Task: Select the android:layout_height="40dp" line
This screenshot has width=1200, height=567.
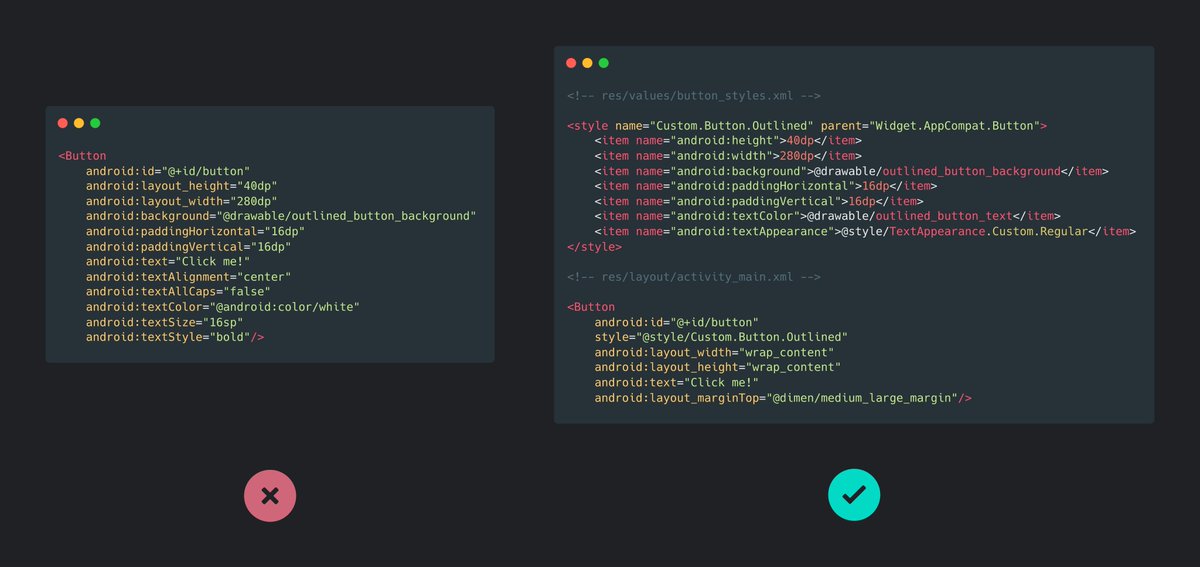Action: [x=182, y=186]
